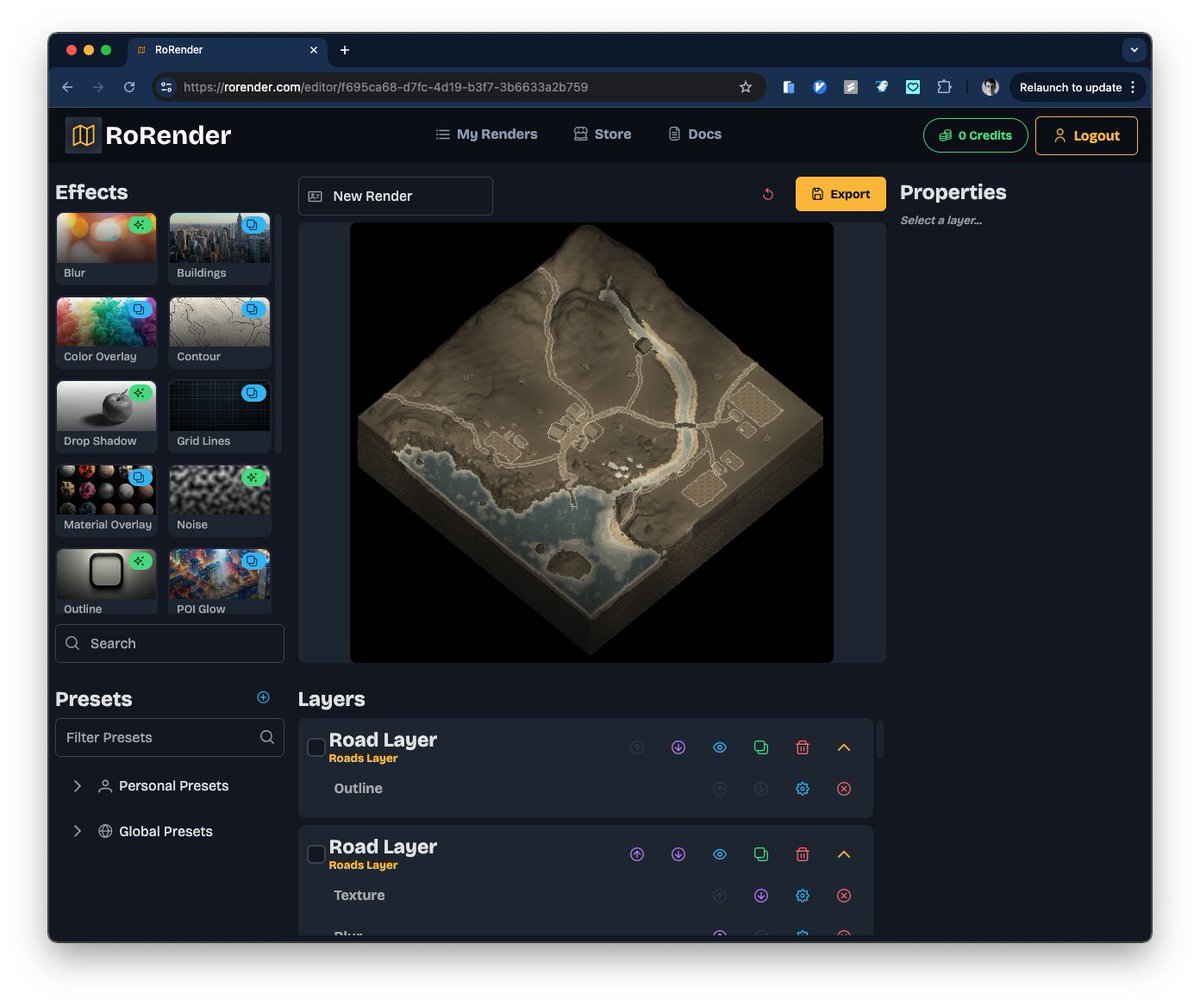Expand the Global Presets group
The image size is (1200, 1006).
pos(77,832)
